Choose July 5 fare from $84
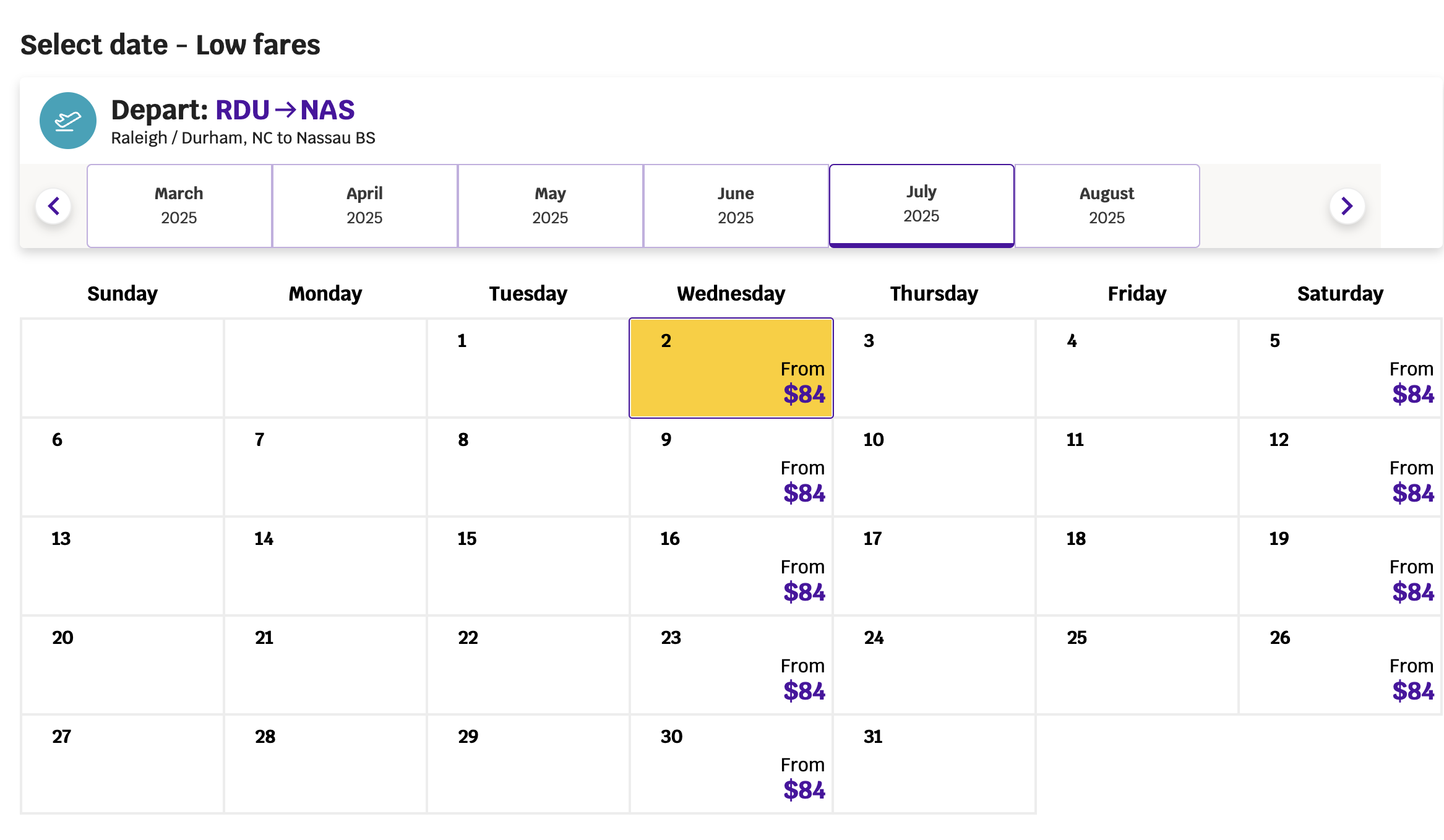1444x840 pixels. coord(1340,368)
